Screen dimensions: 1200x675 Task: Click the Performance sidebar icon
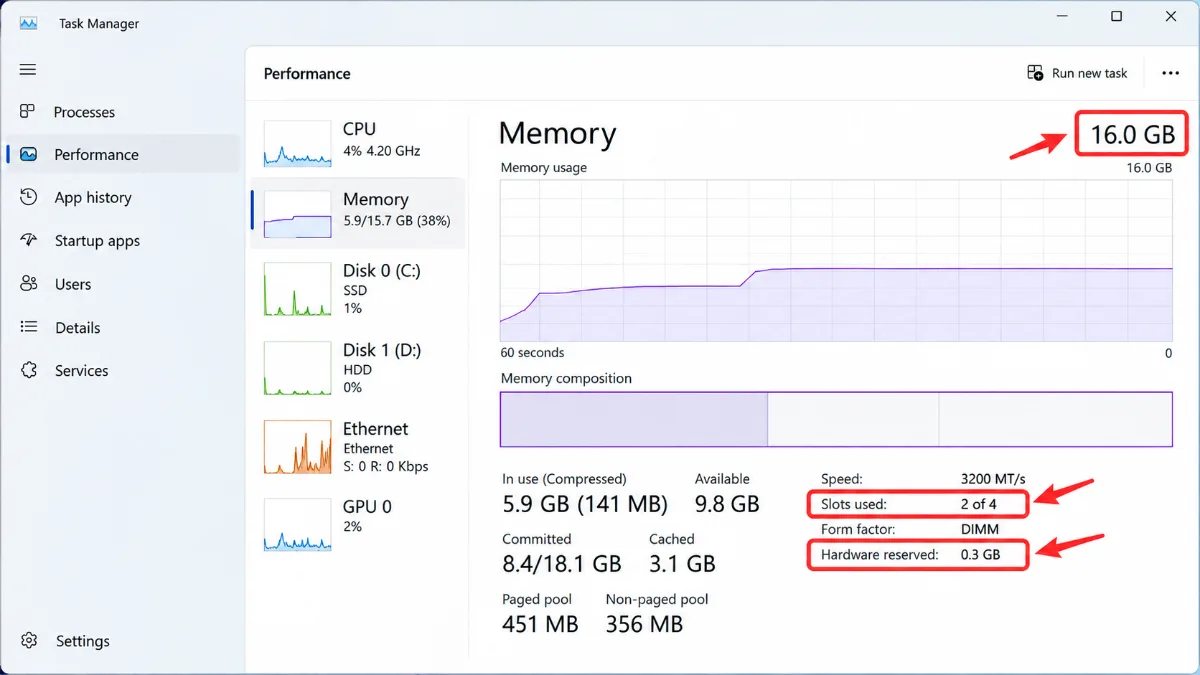point(28,154)
